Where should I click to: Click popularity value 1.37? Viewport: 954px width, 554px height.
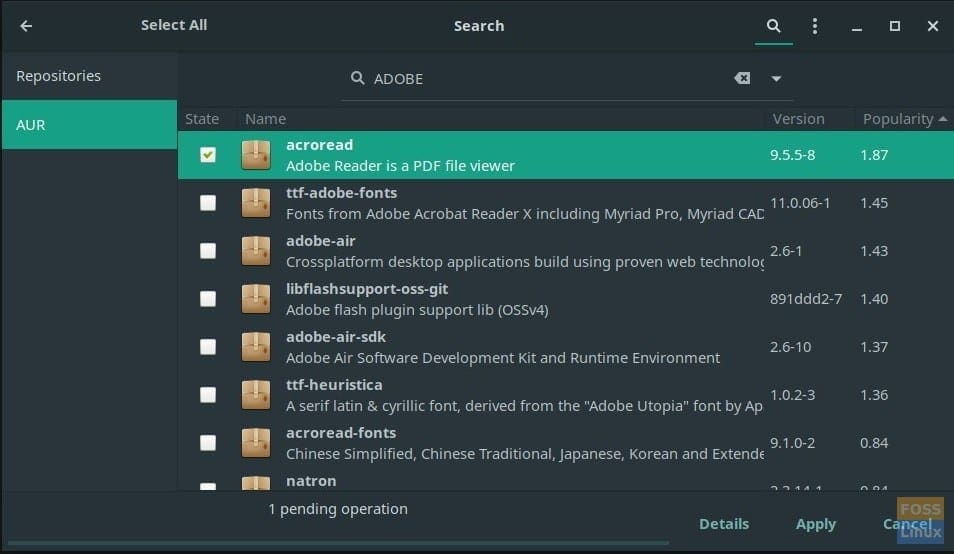[x=874, y=347]
